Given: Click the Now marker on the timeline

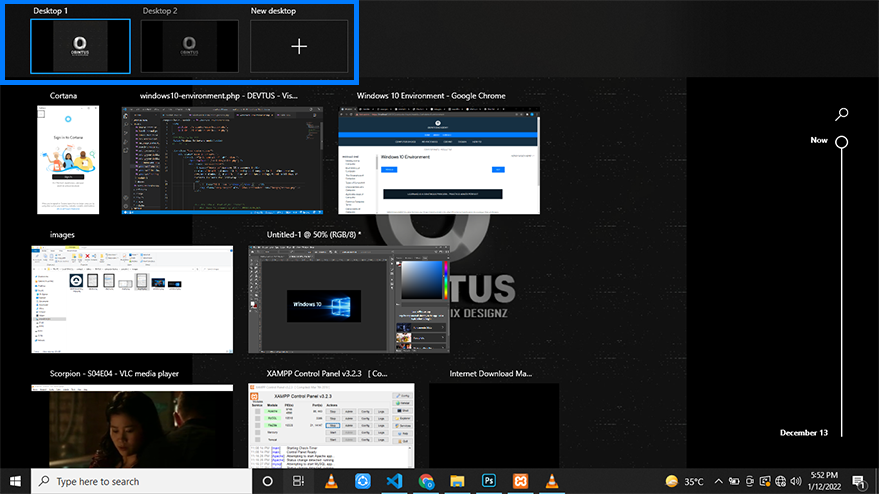Looking at the screenshot, I should [841, 142].
